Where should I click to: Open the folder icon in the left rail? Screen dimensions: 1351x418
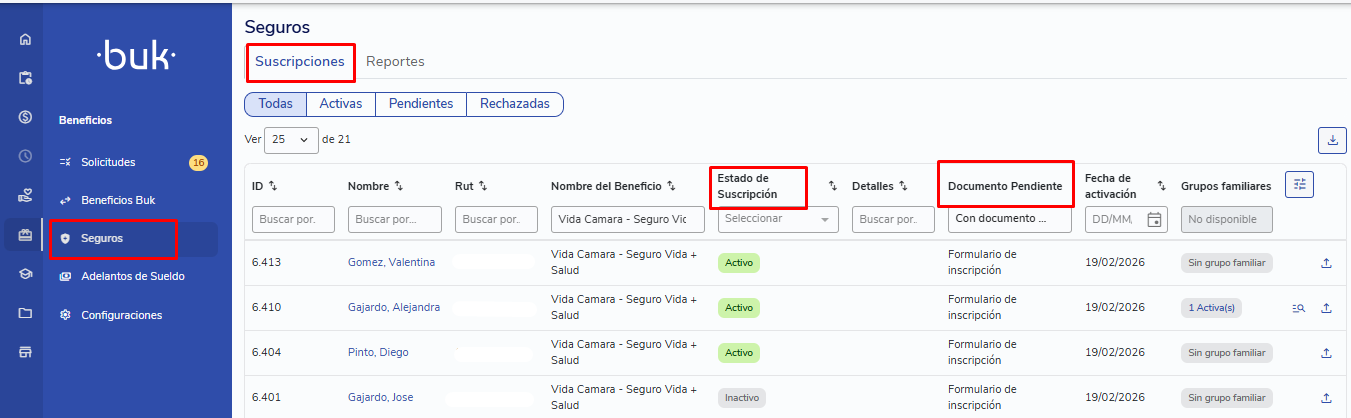click(25, 313)
